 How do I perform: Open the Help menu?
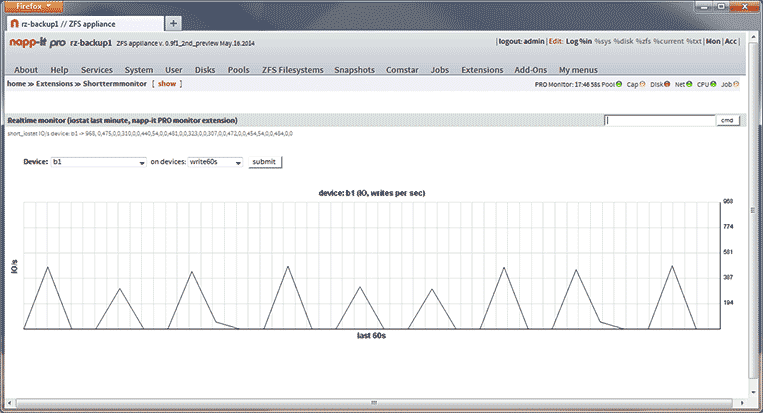(59, 70)
